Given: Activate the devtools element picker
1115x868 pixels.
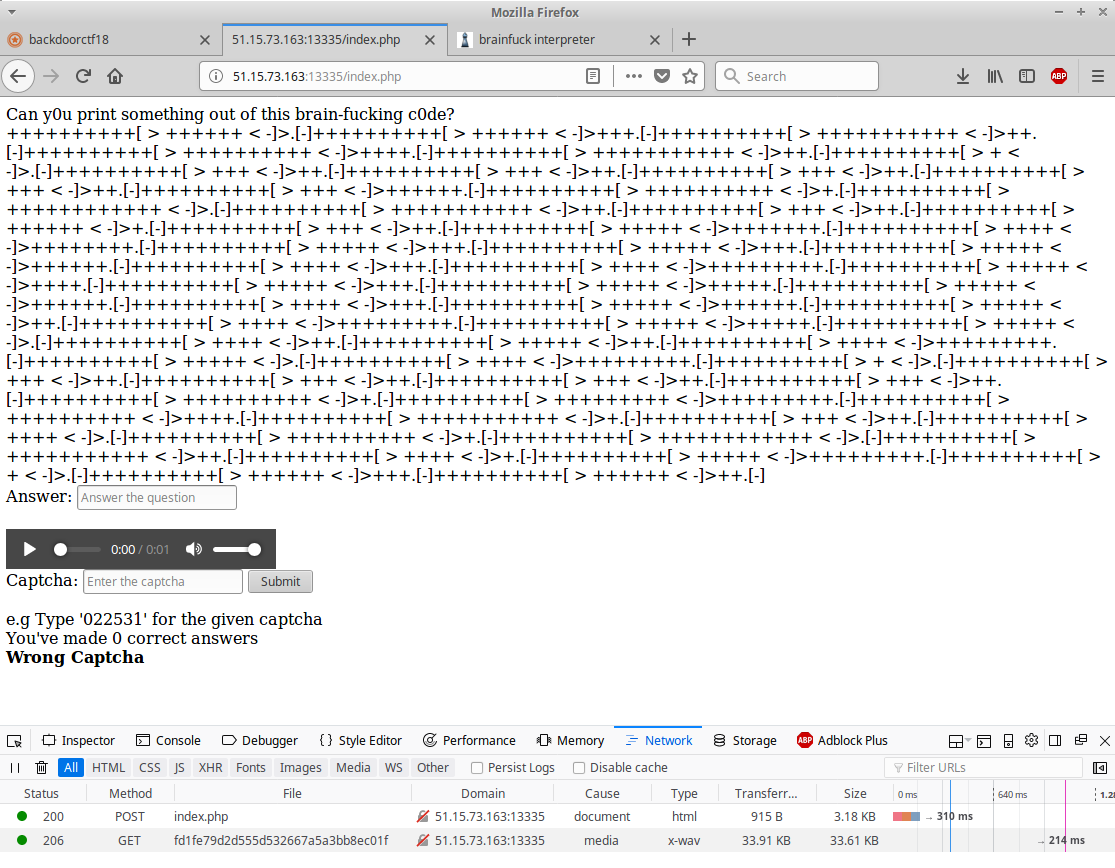Looking at the screenshot, I should [14, 741].
